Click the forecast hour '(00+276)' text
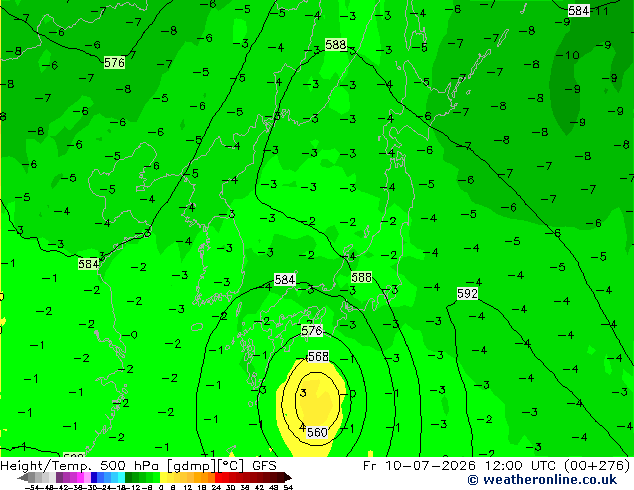Image resolution: width=634 pixels, height=490 pixels. [596, 465]
